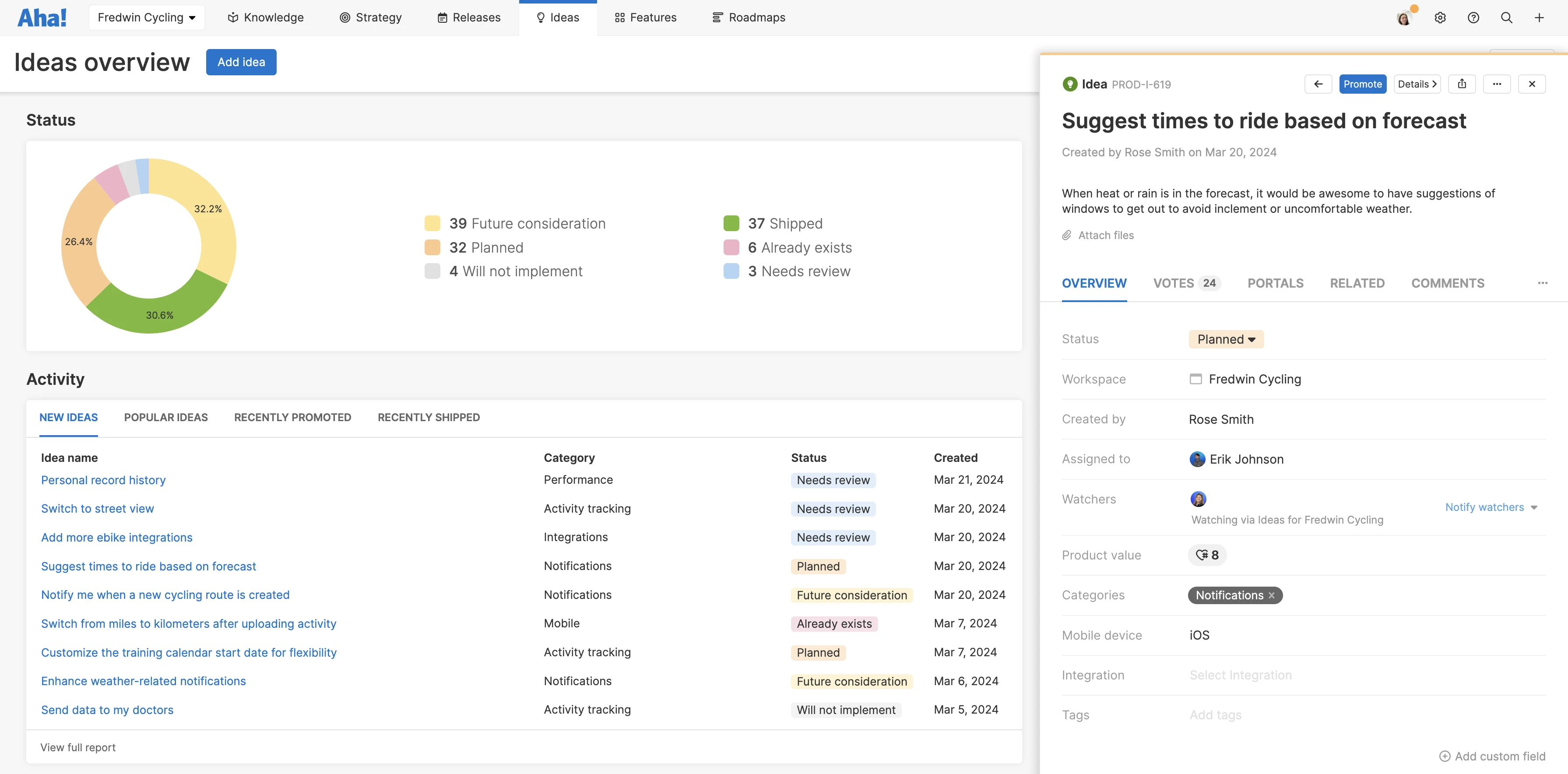Switch to the Popular Ideas tab

165,417
